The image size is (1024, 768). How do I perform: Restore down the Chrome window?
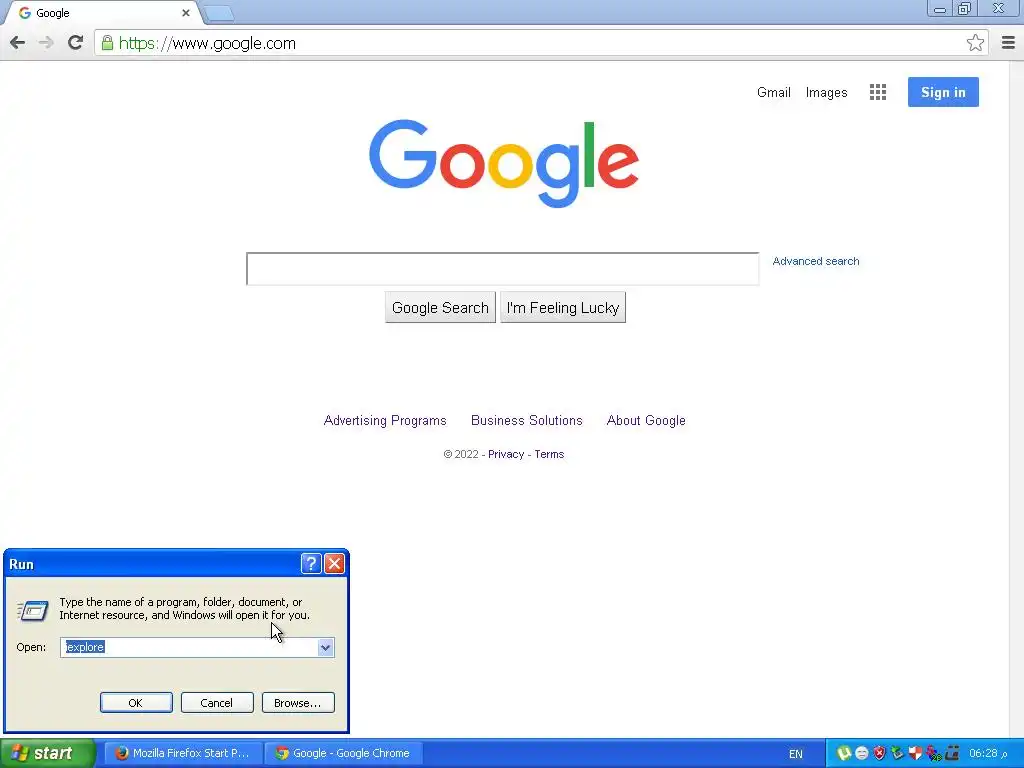point(965,9)
